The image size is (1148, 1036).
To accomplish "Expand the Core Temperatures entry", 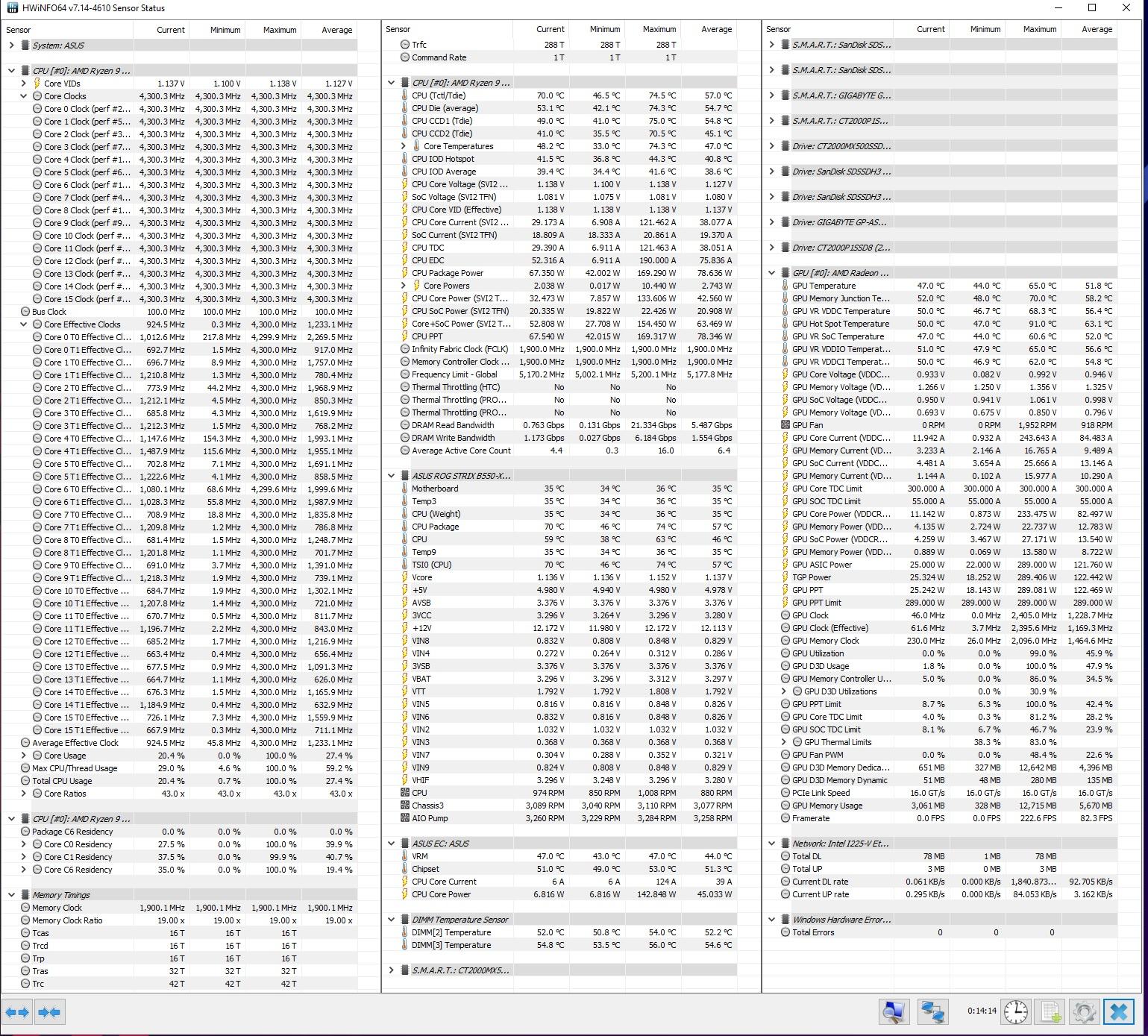I will (404, 146).
